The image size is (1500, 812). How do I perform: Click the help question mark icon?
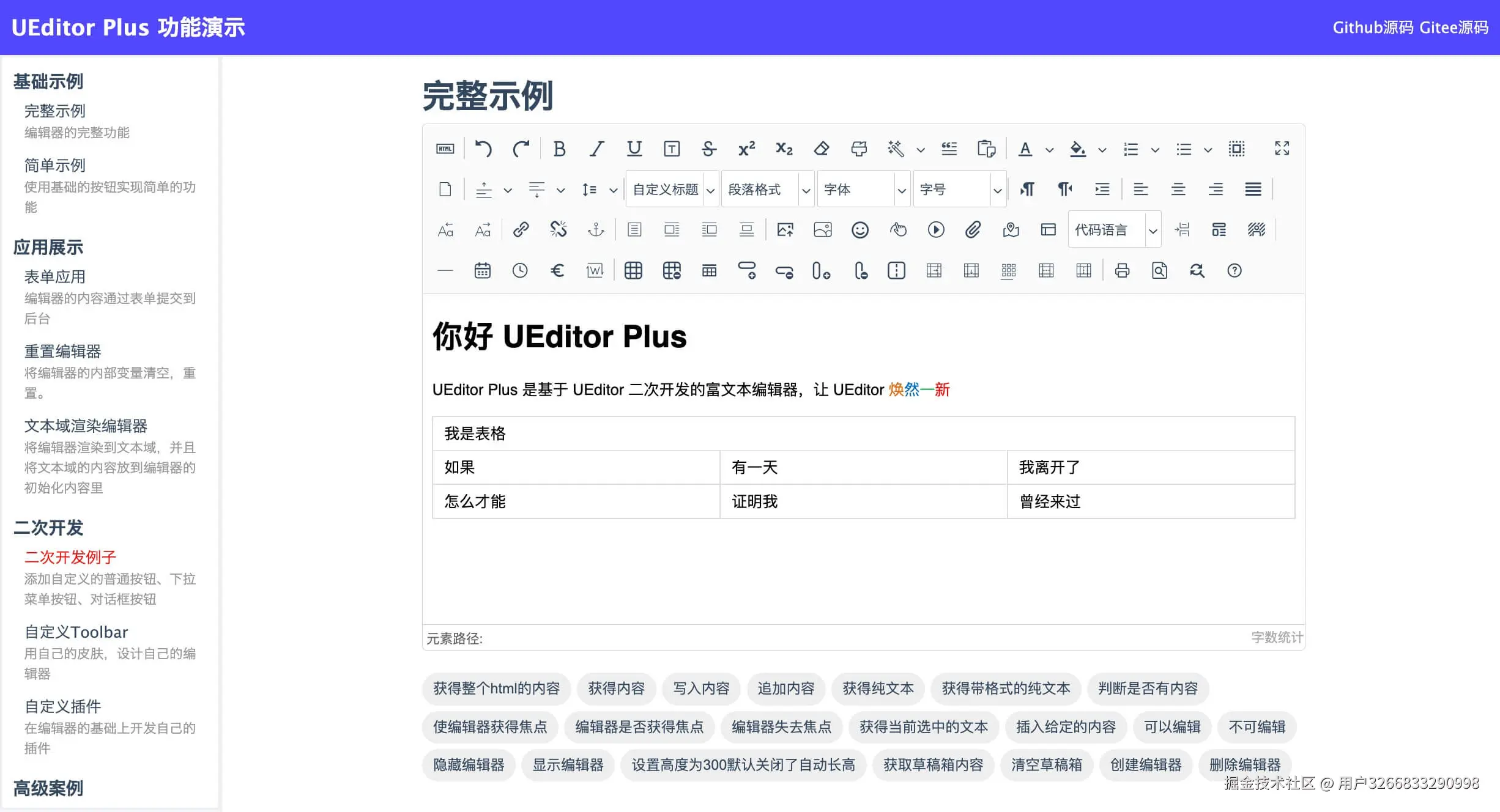(1235, 270)
